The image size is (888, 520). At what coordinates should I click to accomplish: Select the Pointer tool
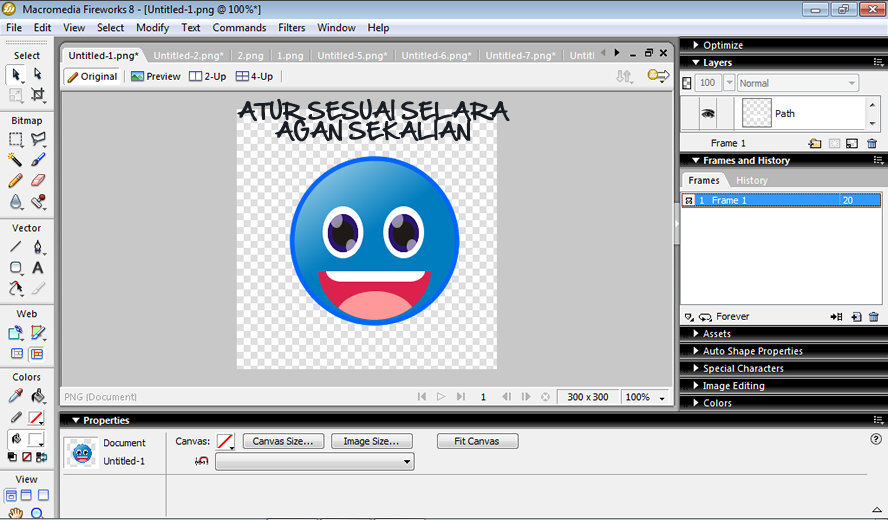point(15,74)
